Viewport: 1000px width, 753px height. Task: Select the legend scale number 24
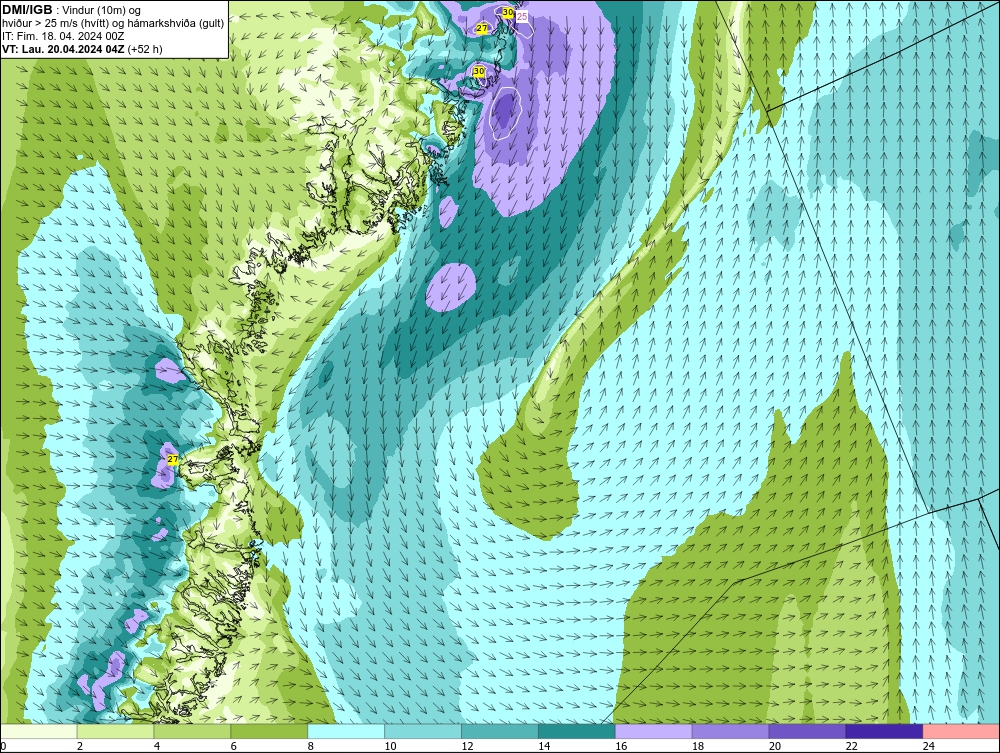[x=929, y=746]
